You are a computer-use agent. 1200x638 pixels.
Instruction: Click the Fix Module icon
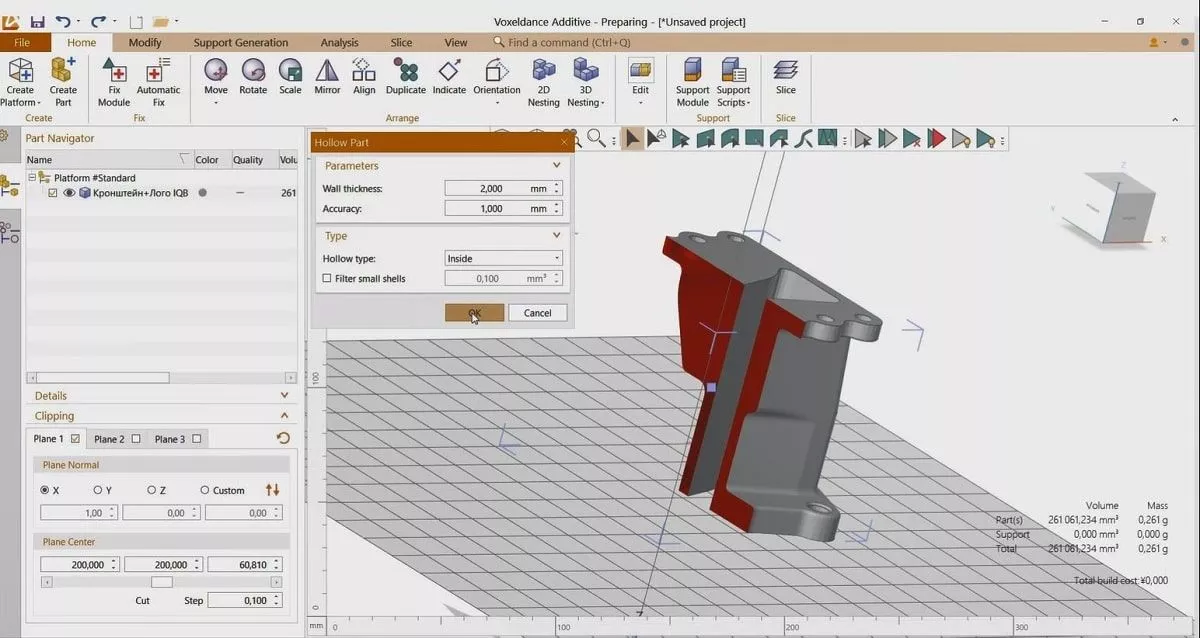click(x=114, y=72)
